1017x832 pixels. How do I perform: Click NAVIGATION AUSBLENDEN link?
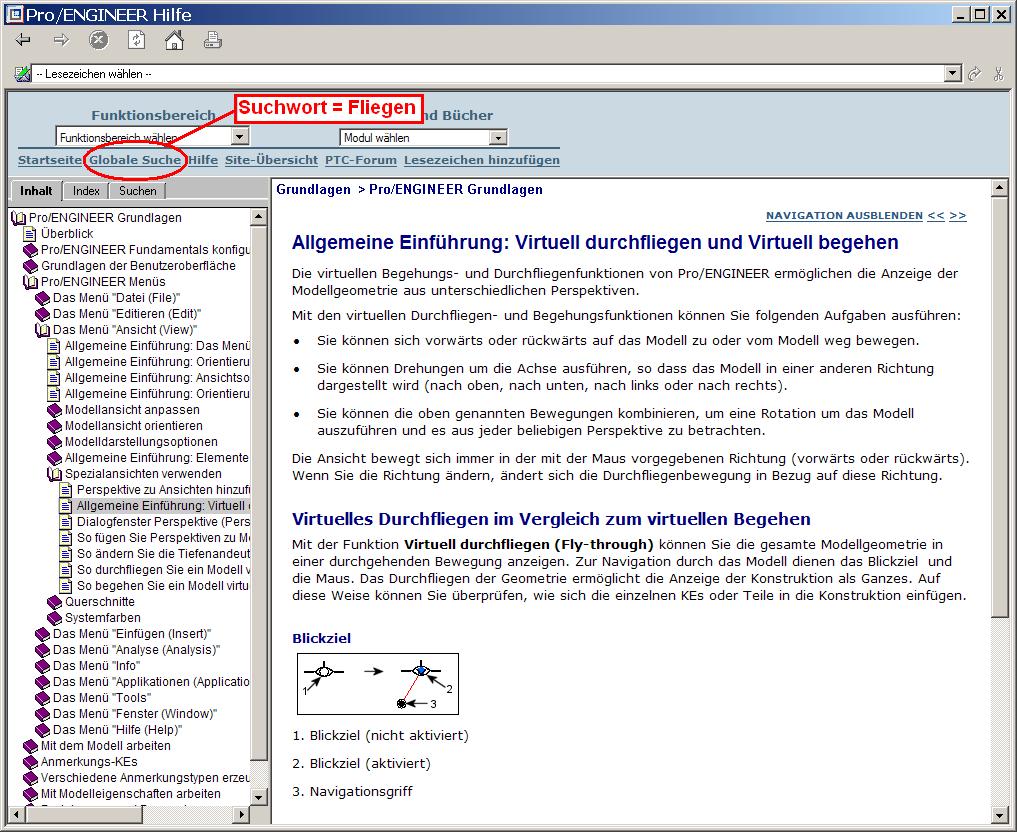click(x=844, y=216)
